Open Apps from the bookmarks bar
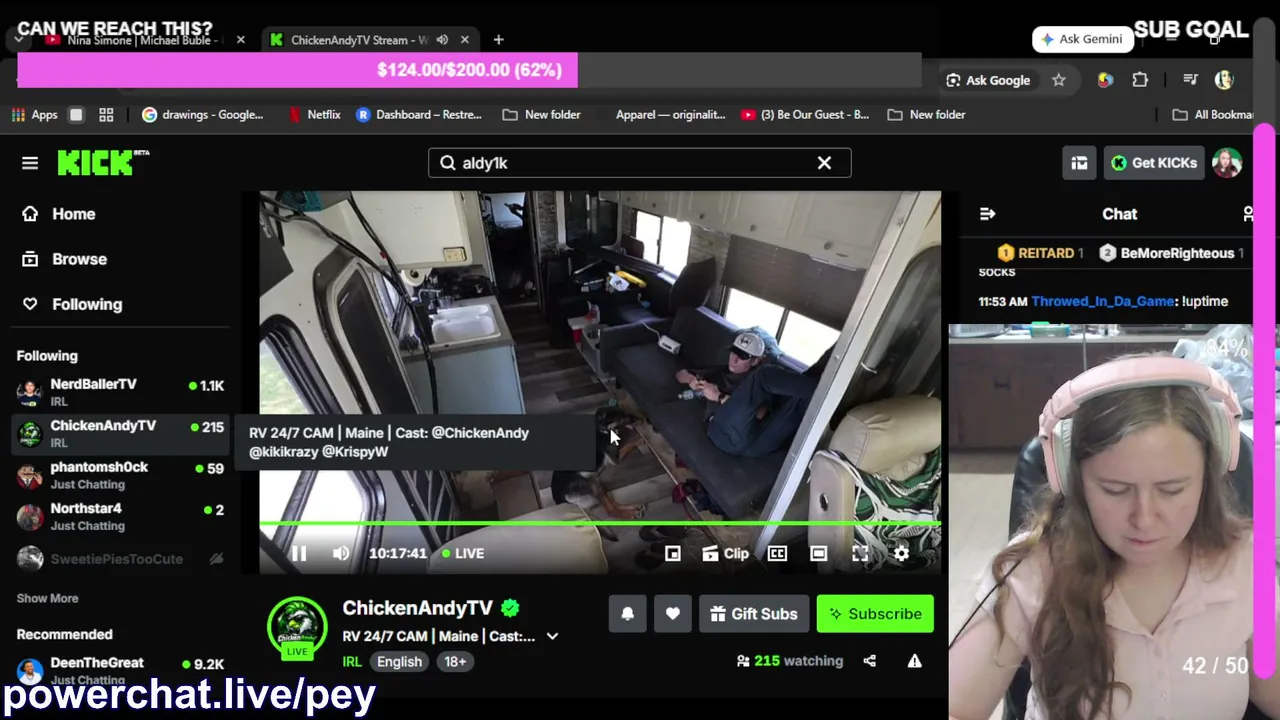This screenshot has height=720, width=1280. click(x=34, y=115)
